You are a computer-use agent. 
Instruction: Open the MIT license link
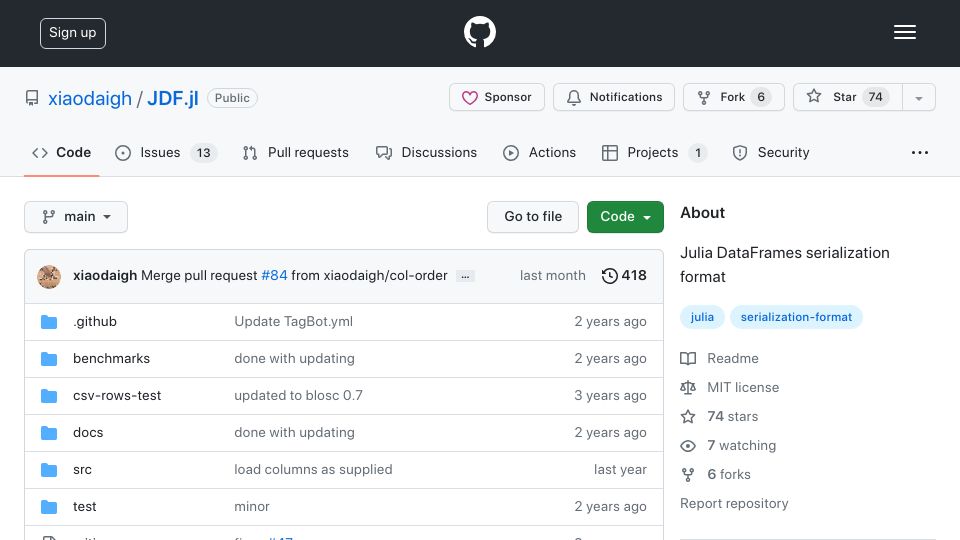(743, 388)
